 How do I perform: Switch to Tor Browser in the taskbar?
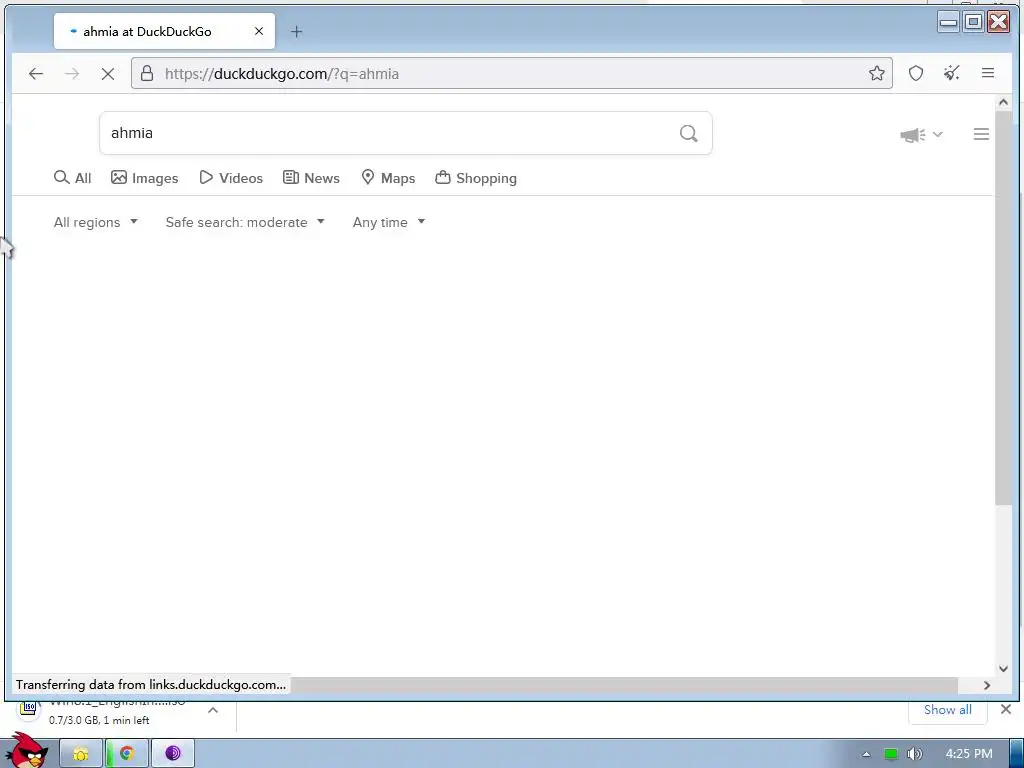173,754
